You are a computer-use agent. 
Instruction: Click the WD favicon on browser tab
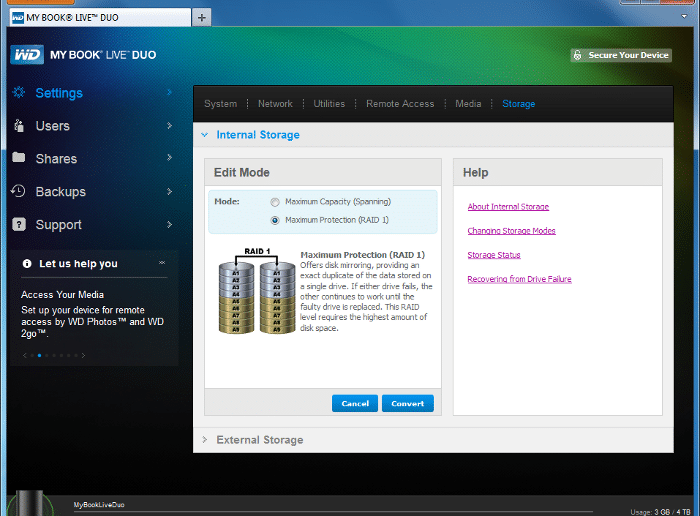click(17, 18)
